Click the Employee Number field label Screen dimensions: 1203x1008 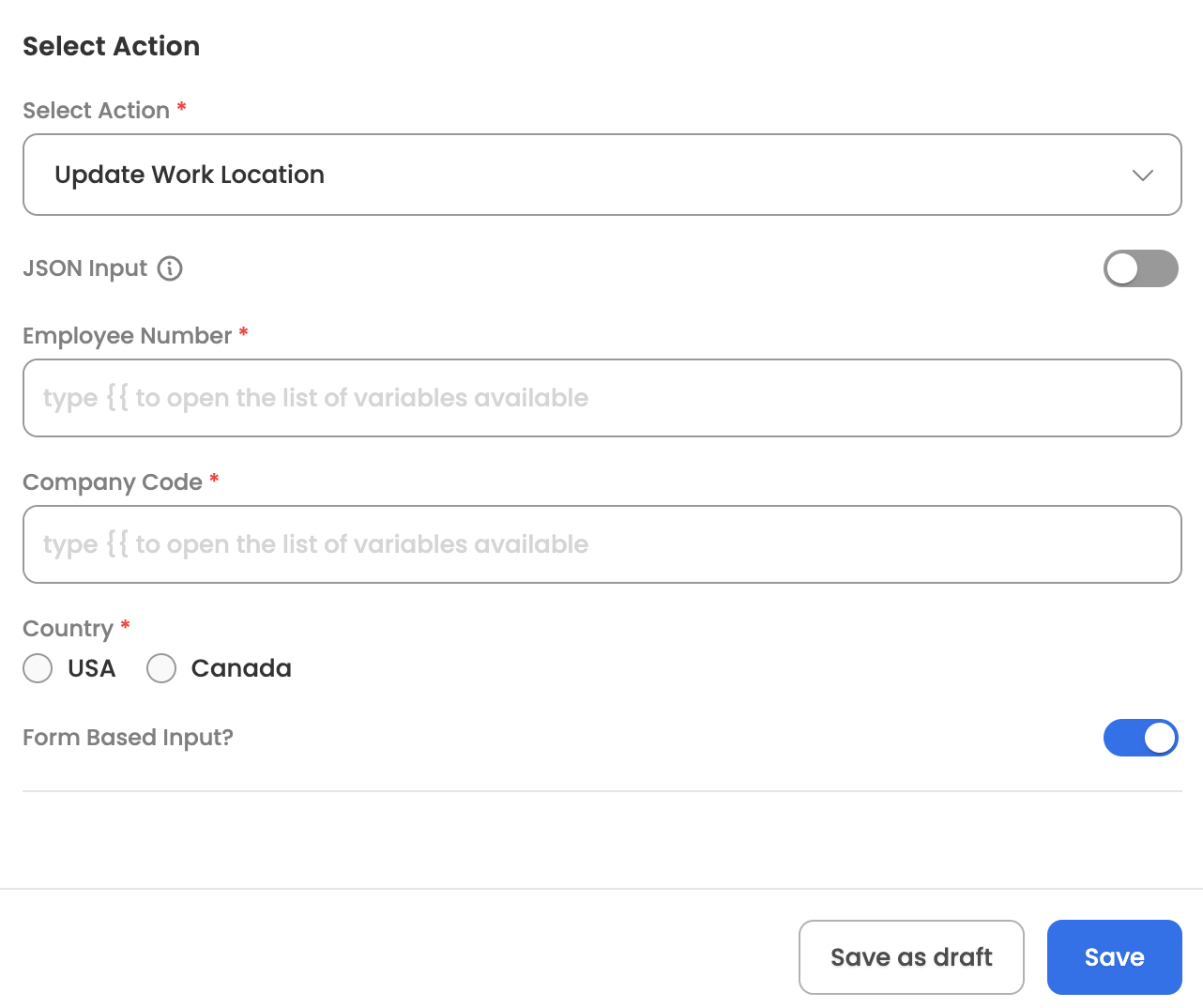point(127,336)
